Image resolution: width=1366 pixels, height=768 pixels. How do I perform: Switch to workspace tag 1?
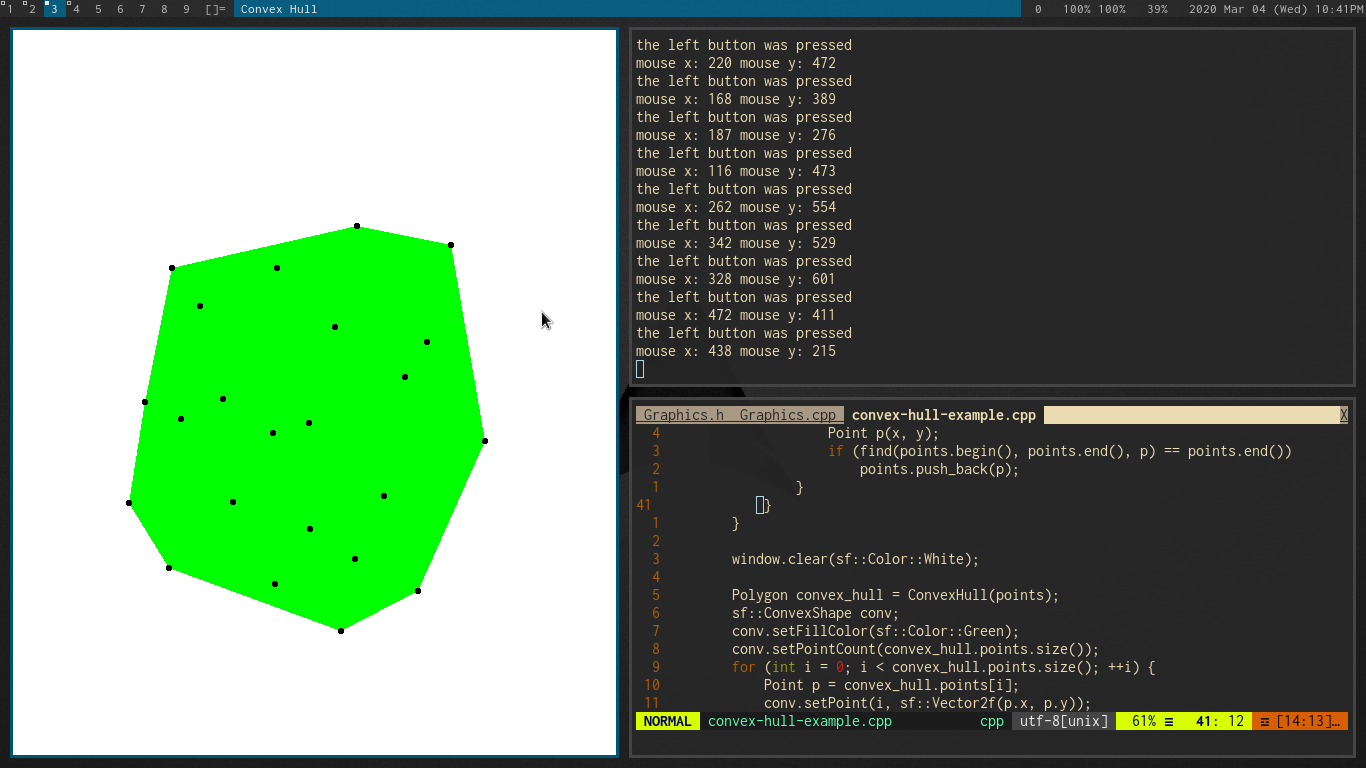[10, 9]
